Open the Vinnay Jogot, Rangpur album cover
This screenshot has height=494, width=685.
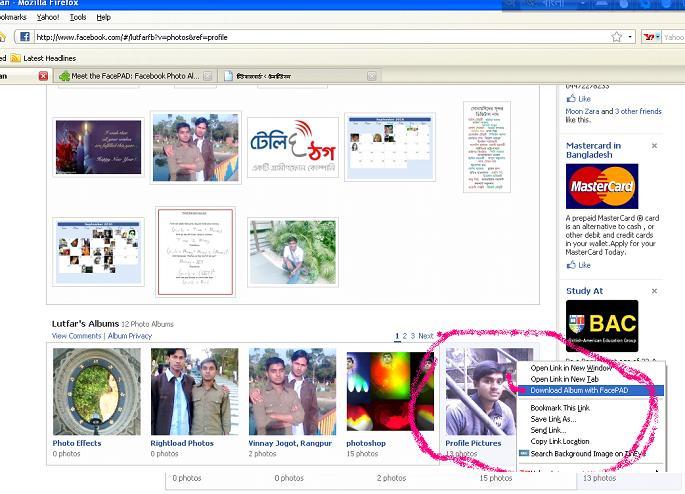(292, 391)
